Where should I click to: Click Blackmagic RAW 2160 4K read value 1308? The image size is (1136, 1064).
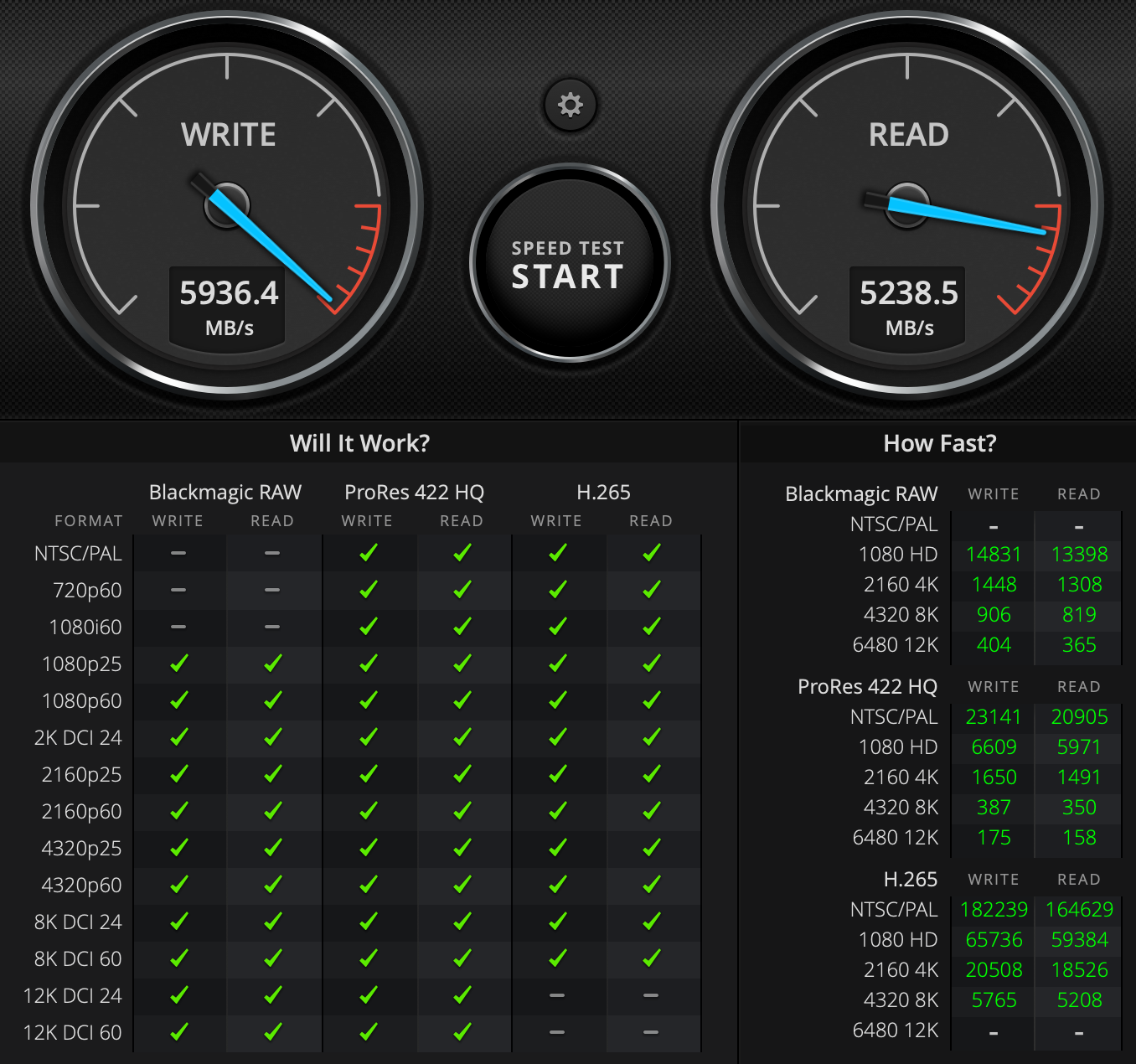coord(1079,585)
